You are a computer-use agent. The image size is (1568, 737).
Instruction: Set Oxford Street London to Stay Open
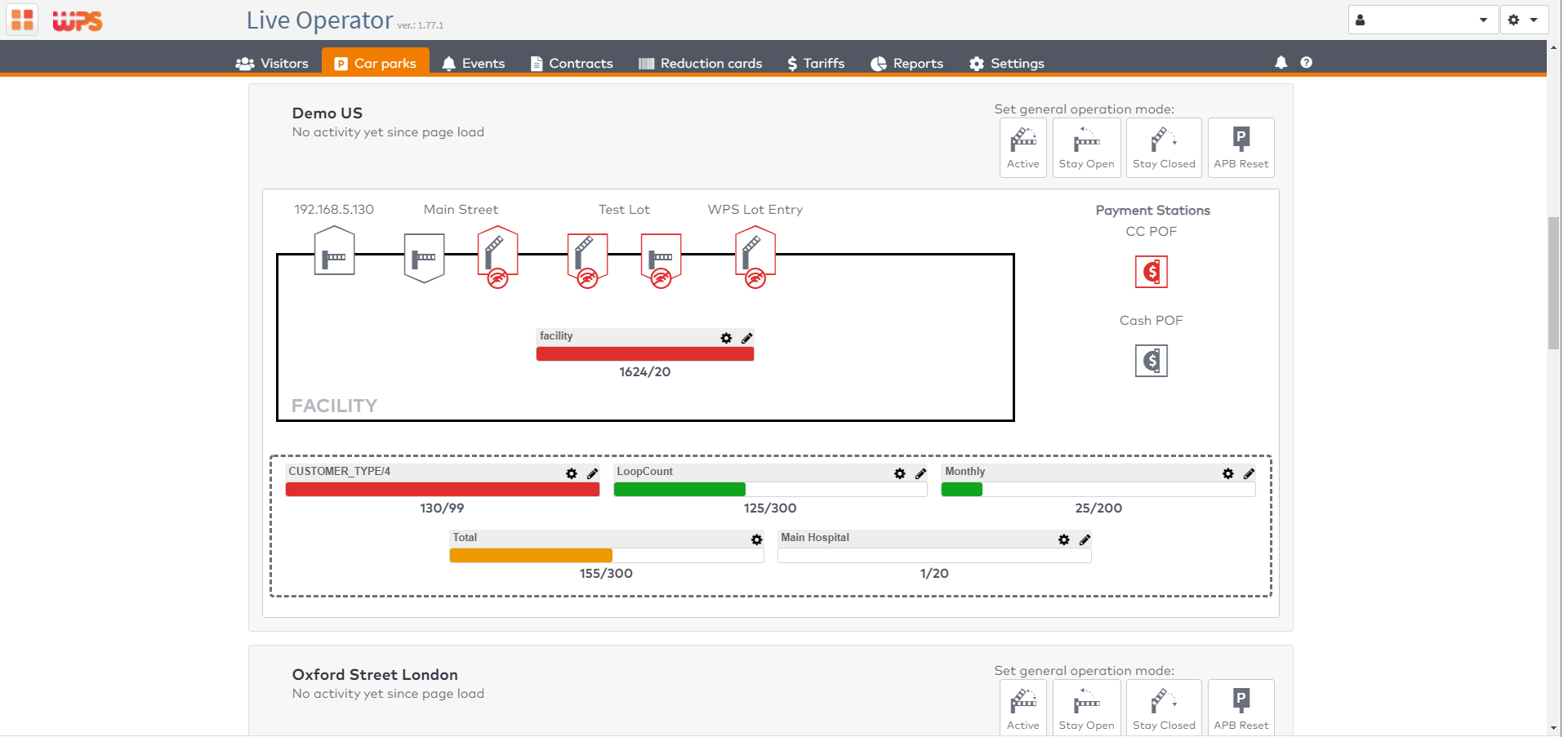pos(1086,708)
